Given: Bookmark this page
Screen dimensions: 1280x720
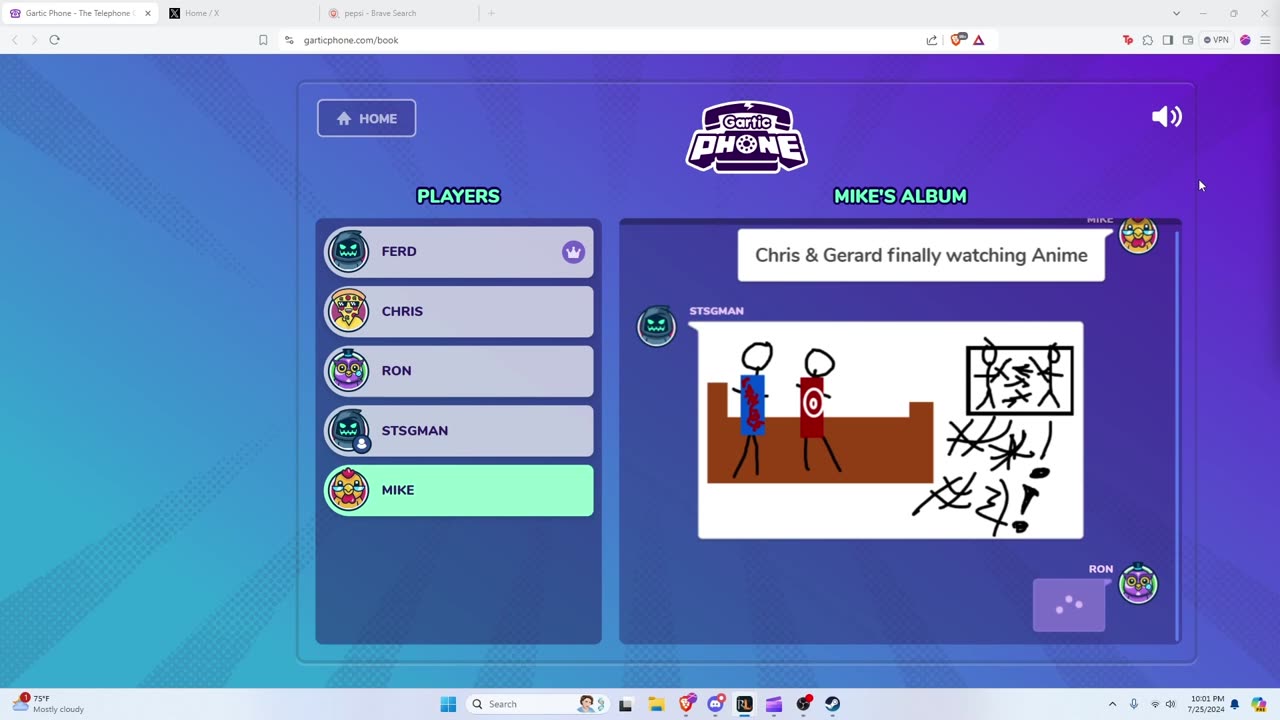Looking at the screenshot, I should (x=263, y=40).
